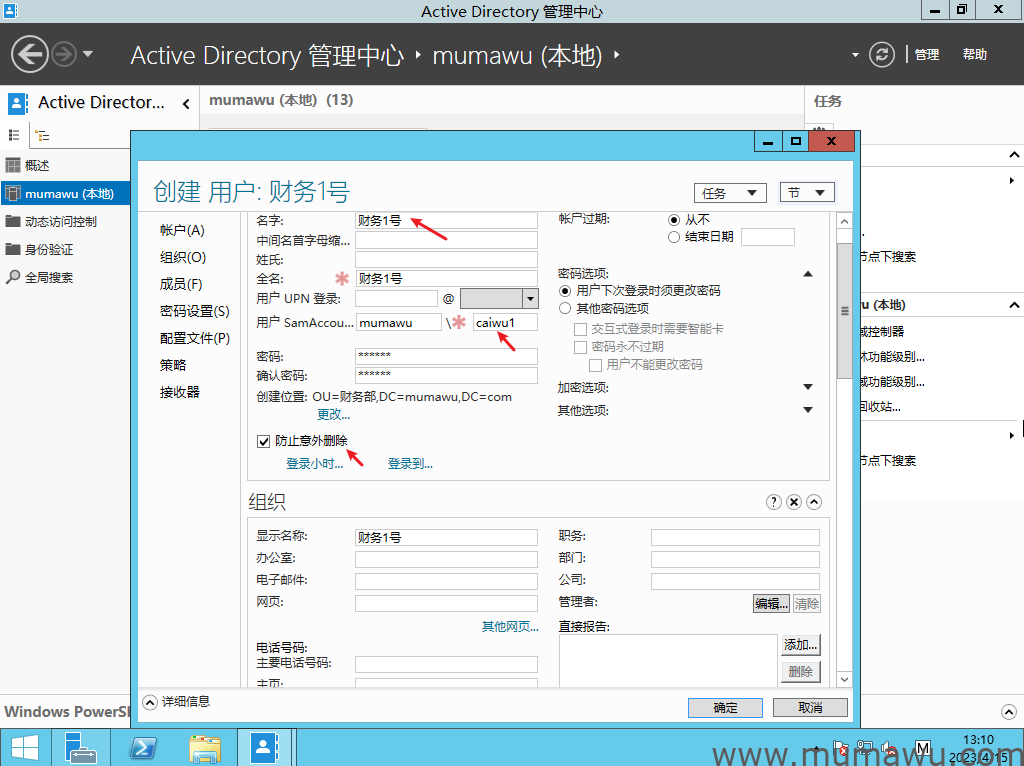
Task: Jump to the 成员(F) section
Action: 181,284
